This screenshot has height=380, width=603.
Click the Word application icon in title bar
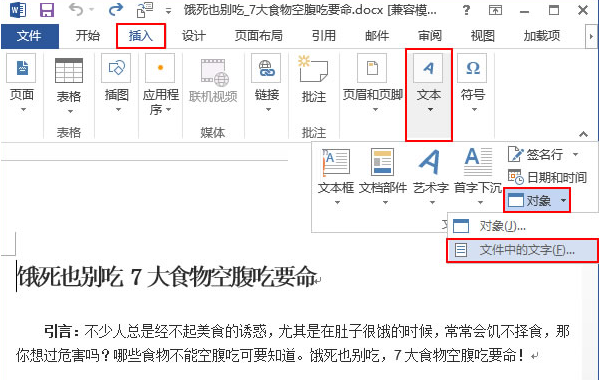point(18,10)
